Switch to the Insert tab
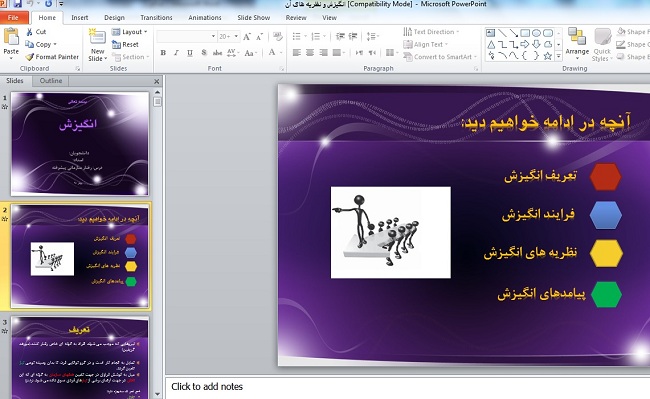The width and height of the screenshot is (650, 399). tap(79, 17)
